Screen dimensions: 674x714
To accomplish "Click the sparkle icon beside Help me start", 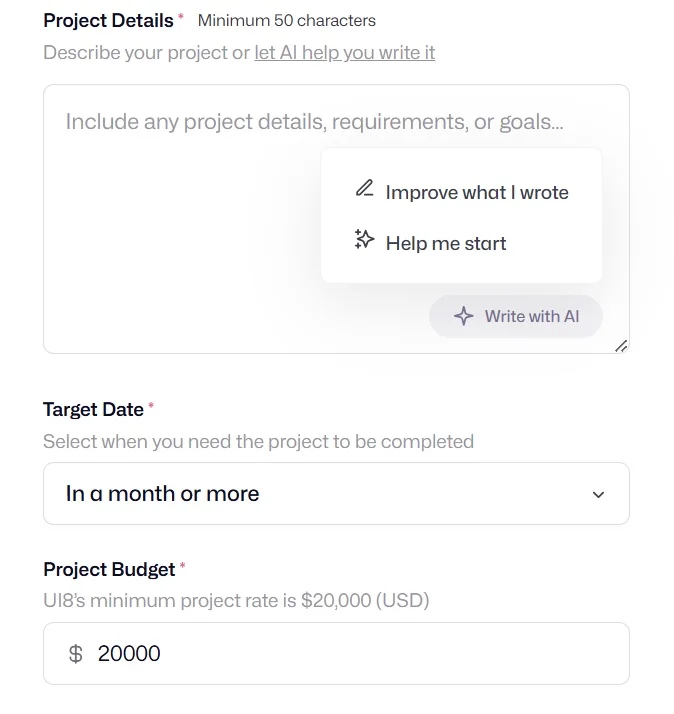I will 365,240.
